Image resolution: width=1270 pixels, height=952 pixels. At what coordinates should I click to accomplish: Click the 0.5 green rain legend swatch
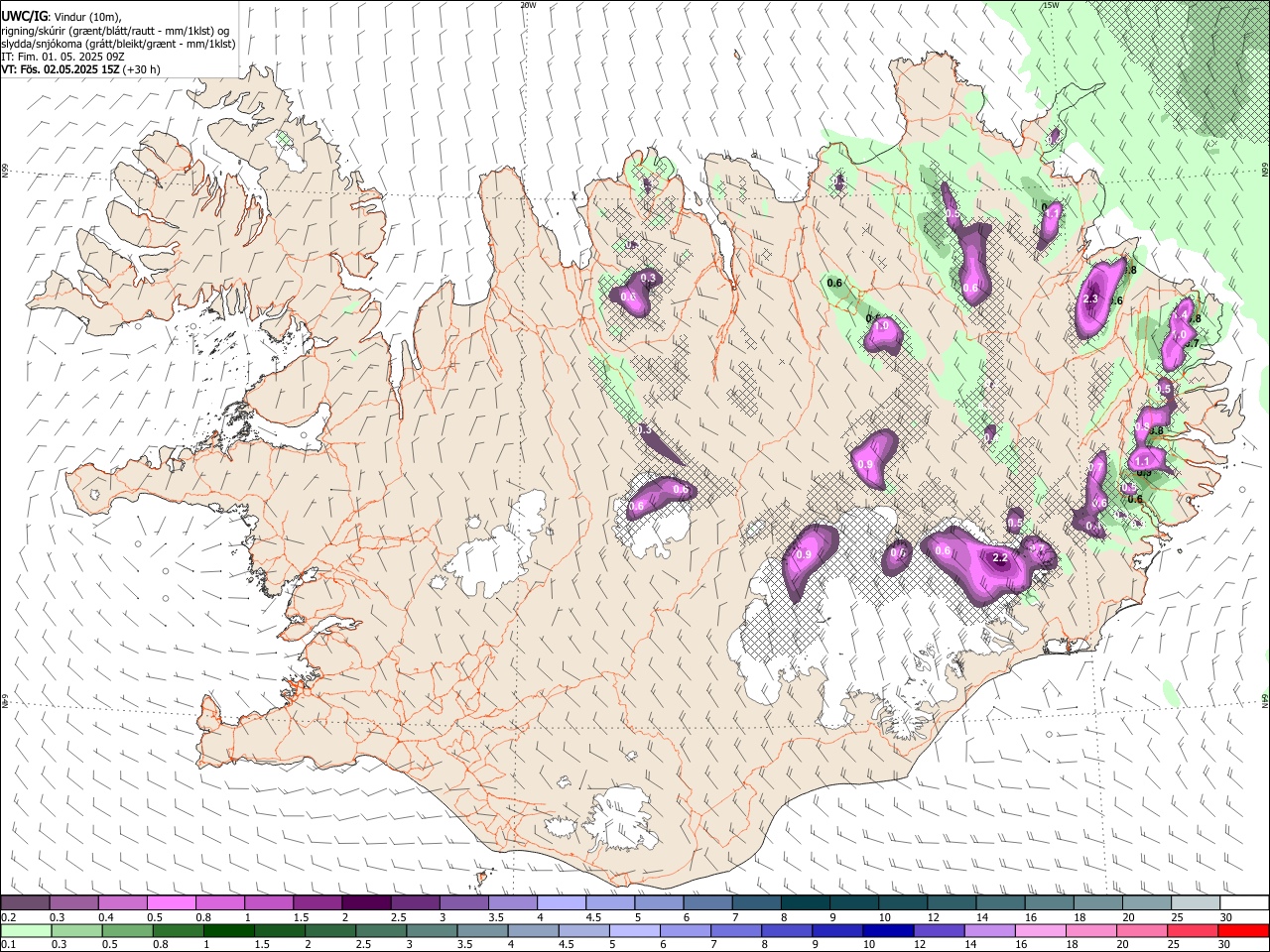point(127,930)
